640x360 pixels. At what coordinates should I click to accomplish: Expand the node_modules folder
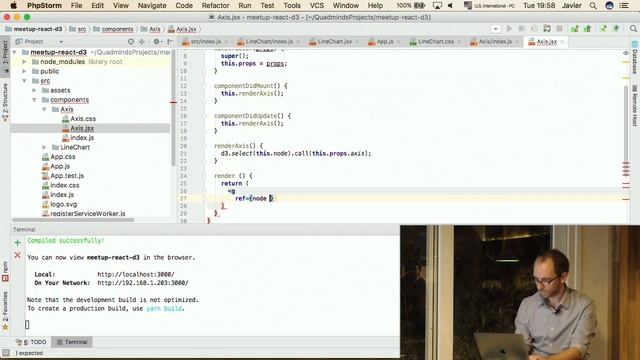pos(24,62)
